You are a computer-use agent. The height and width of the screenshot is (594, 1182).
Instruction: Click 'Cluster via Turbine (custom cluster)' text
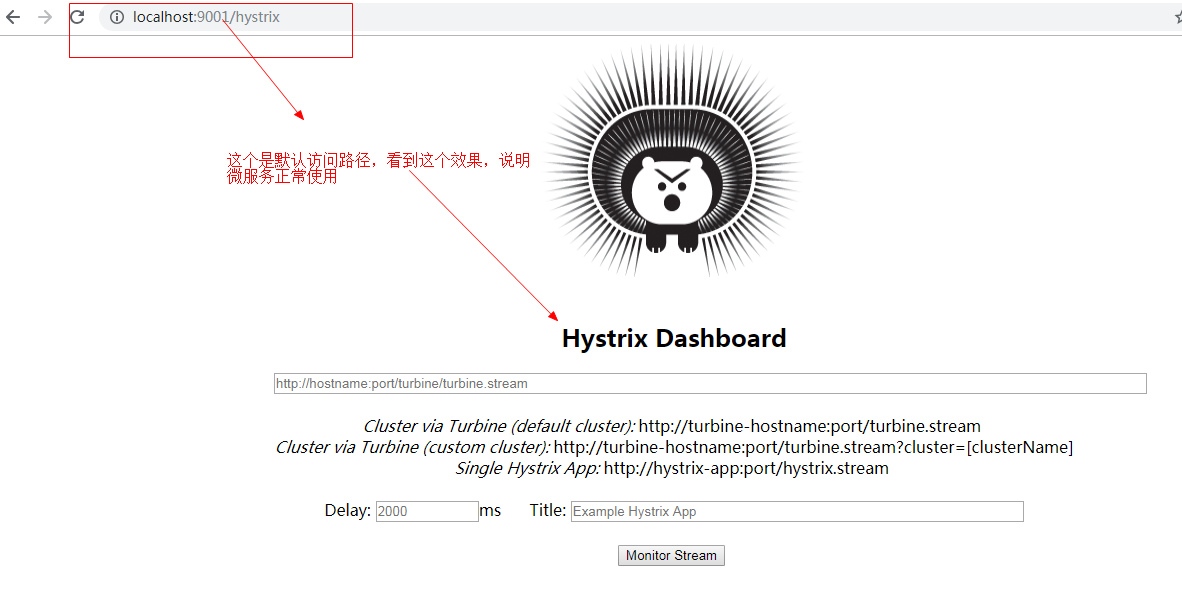coord(412,447)
